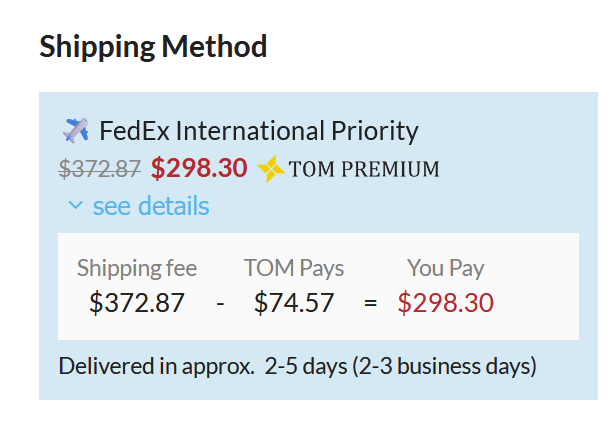Click the bold red $298.30 discounted price
609x435 pixels.
pos(199,168)
